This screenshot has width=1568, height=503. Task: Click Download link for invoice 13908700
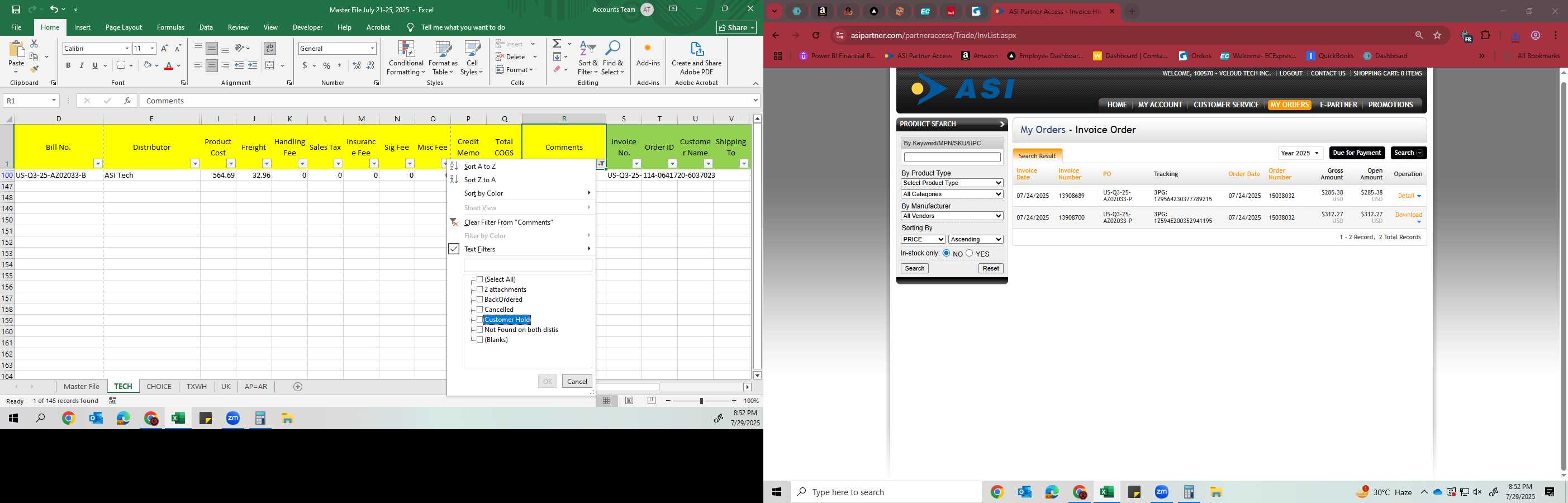[x=1409, y=215]
